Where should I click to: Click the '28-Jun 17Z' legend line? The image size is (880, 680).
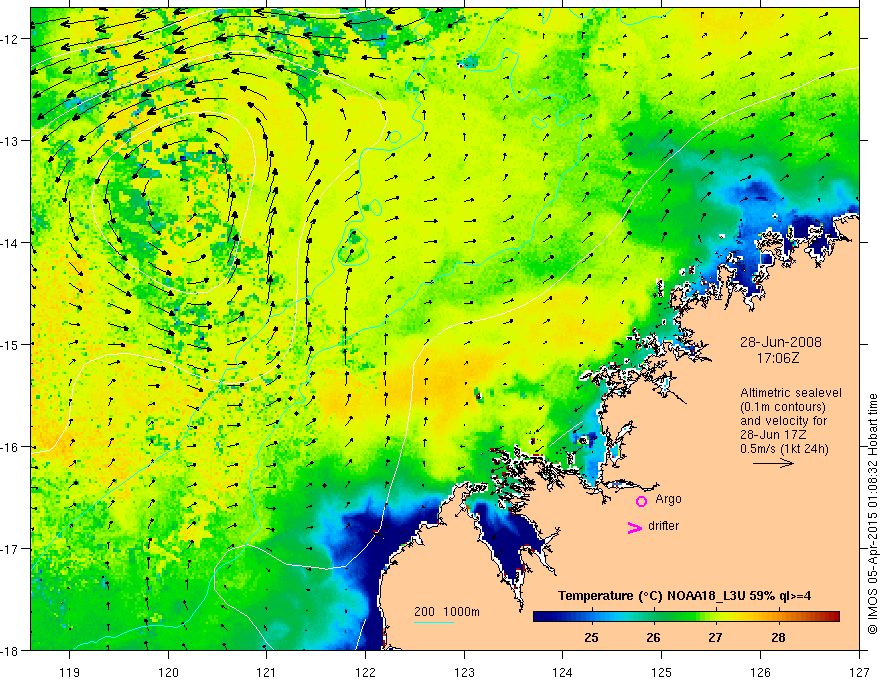(771, 435)
